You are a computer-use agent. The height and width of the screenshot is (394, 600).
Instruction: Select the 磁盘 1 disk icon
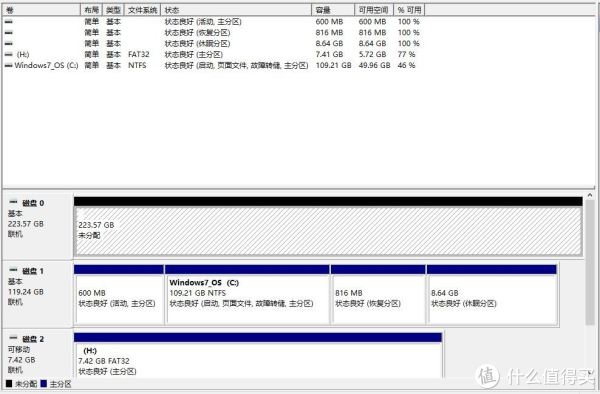(x=13, y=270)
